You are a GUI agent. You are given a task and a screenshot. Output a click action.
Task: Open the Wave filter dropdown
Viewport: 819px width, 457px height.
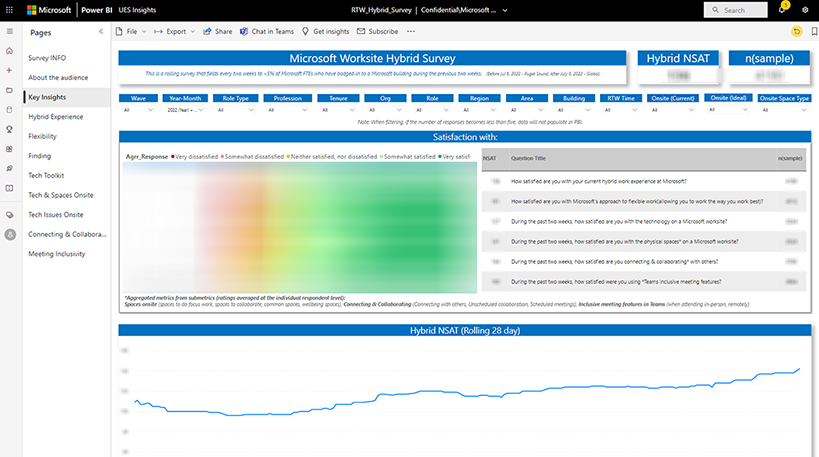pos(138,110)
